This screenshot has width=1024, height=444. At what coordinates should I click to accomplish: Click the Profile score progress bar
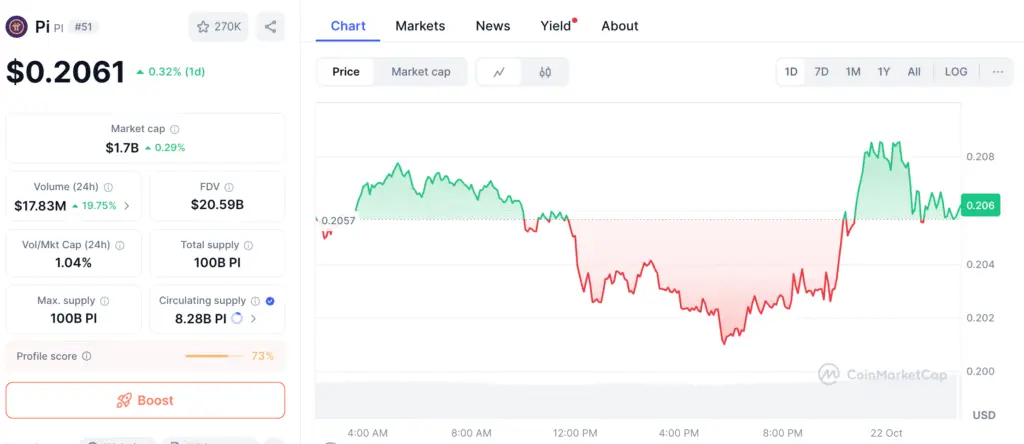click(x=214, y=356)
